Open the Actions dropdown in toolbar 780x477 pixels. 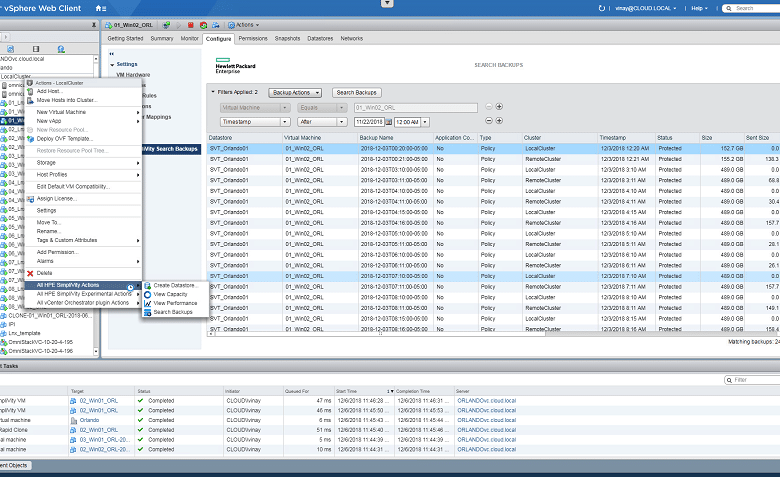pyautogui.click(x=244, y=25)
